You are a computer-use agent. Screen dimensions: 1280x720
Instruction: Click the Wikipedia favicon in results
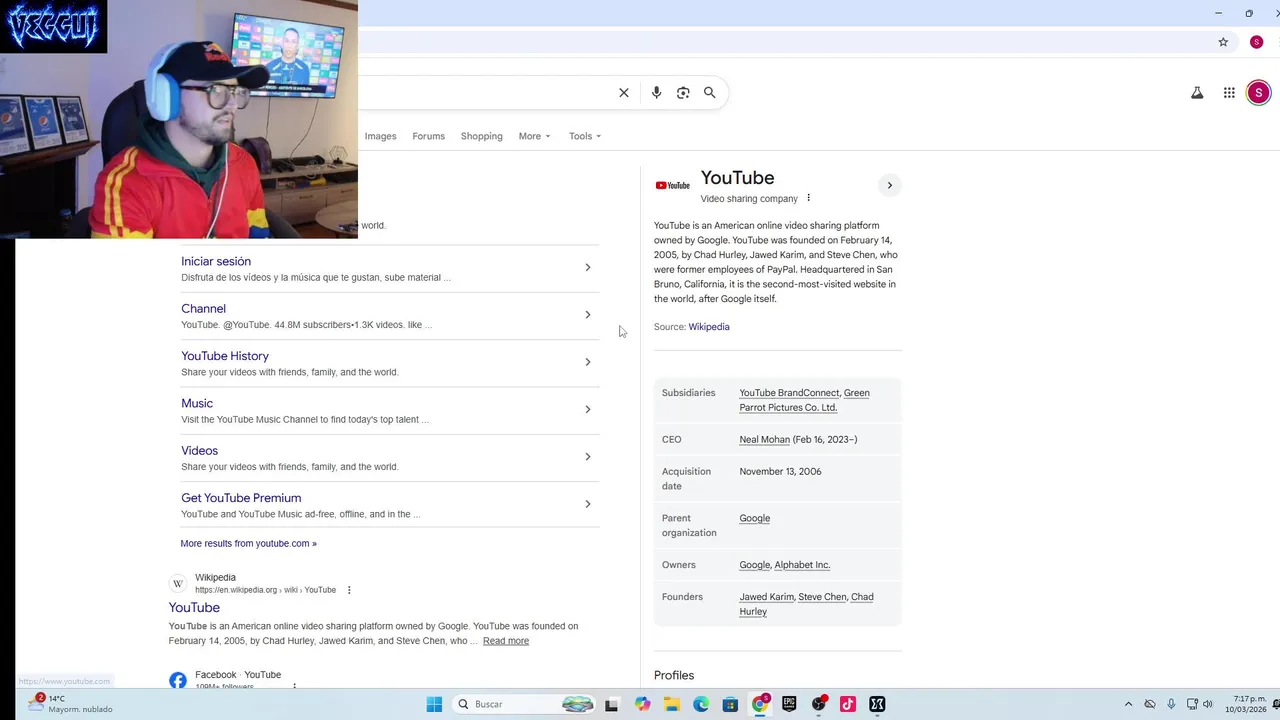pyautogui.click(x=178, y=584)
